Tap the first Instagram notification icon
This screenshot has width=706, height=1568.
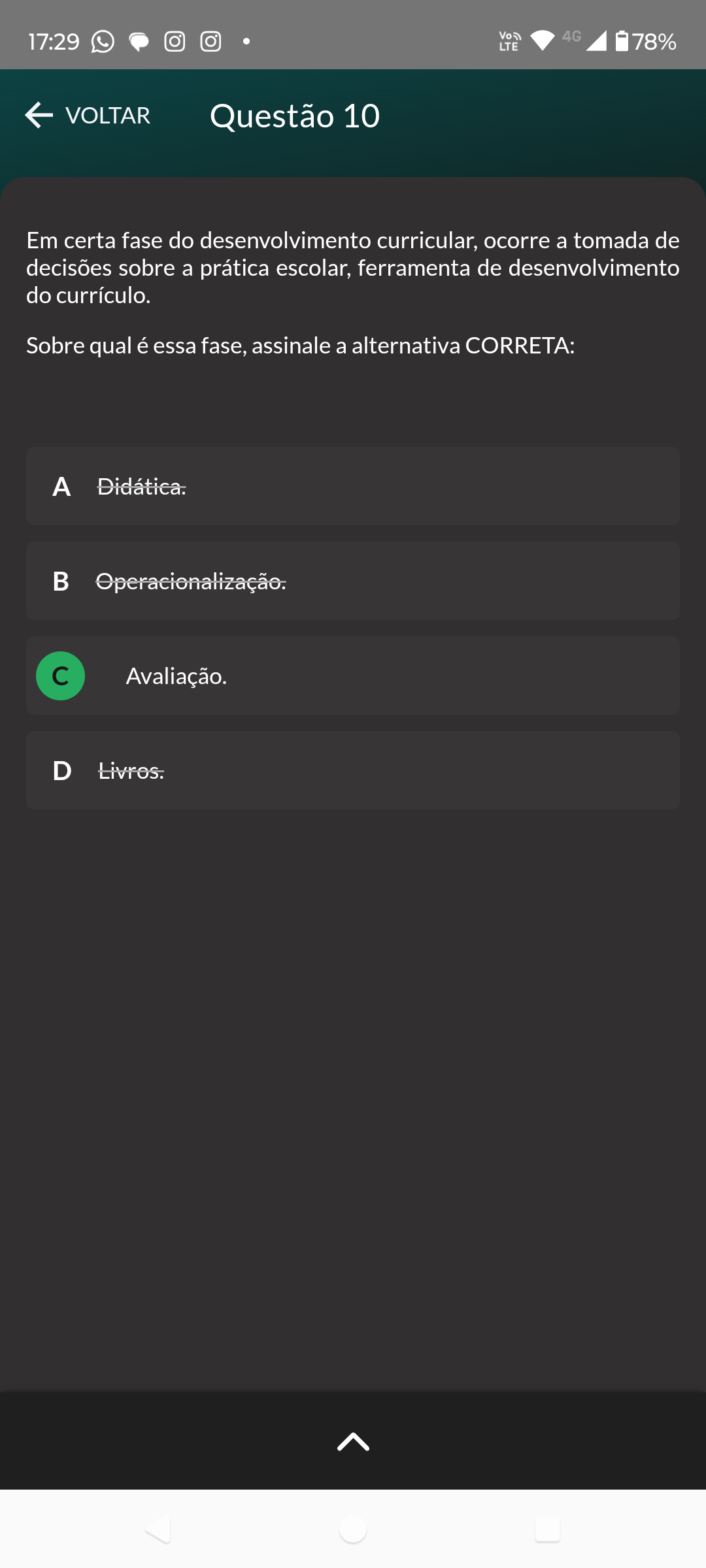point(175,42)
